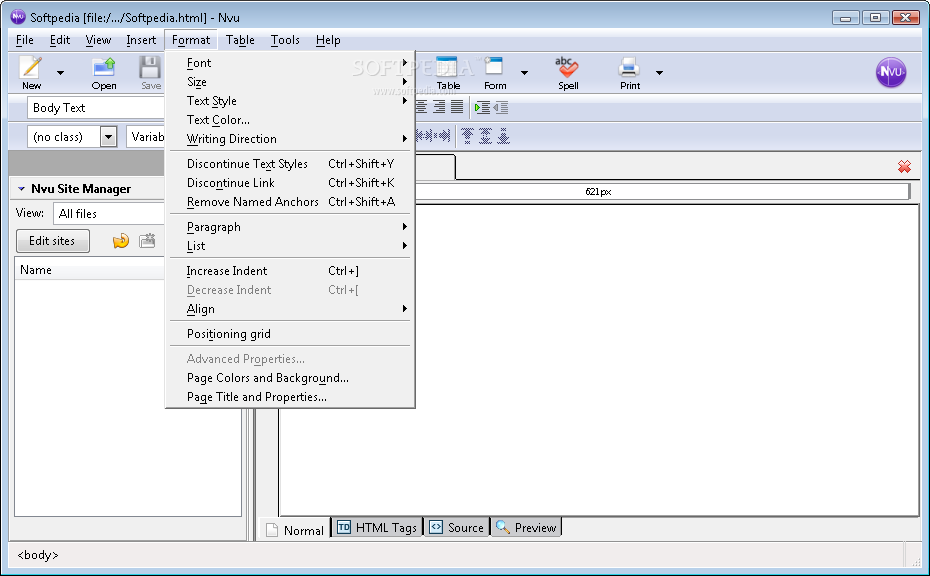Expand the Text Style submenu

(290, 101)
